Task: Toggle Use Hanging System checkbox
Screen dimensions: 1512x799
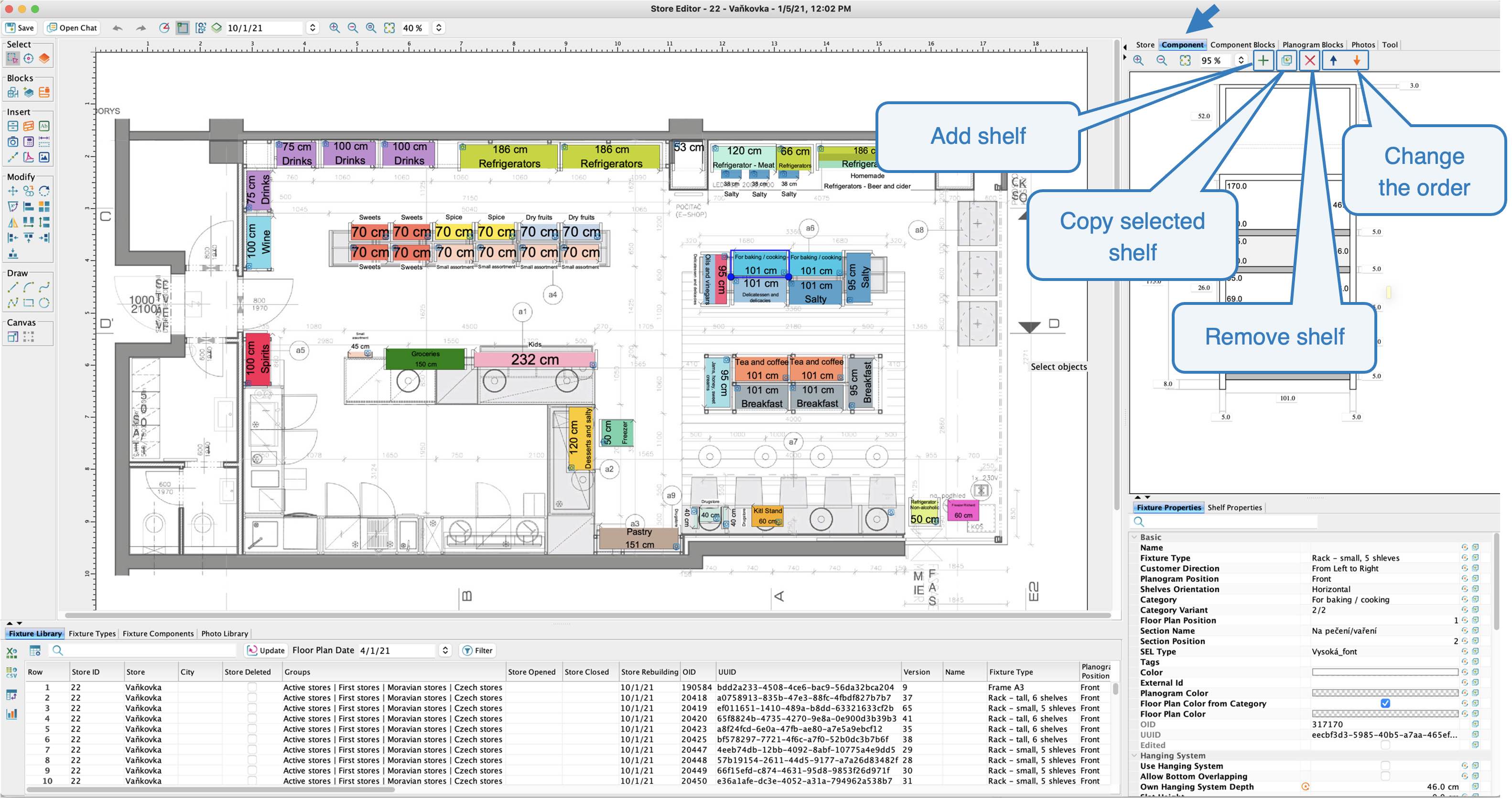Action: coord(1385,766)
